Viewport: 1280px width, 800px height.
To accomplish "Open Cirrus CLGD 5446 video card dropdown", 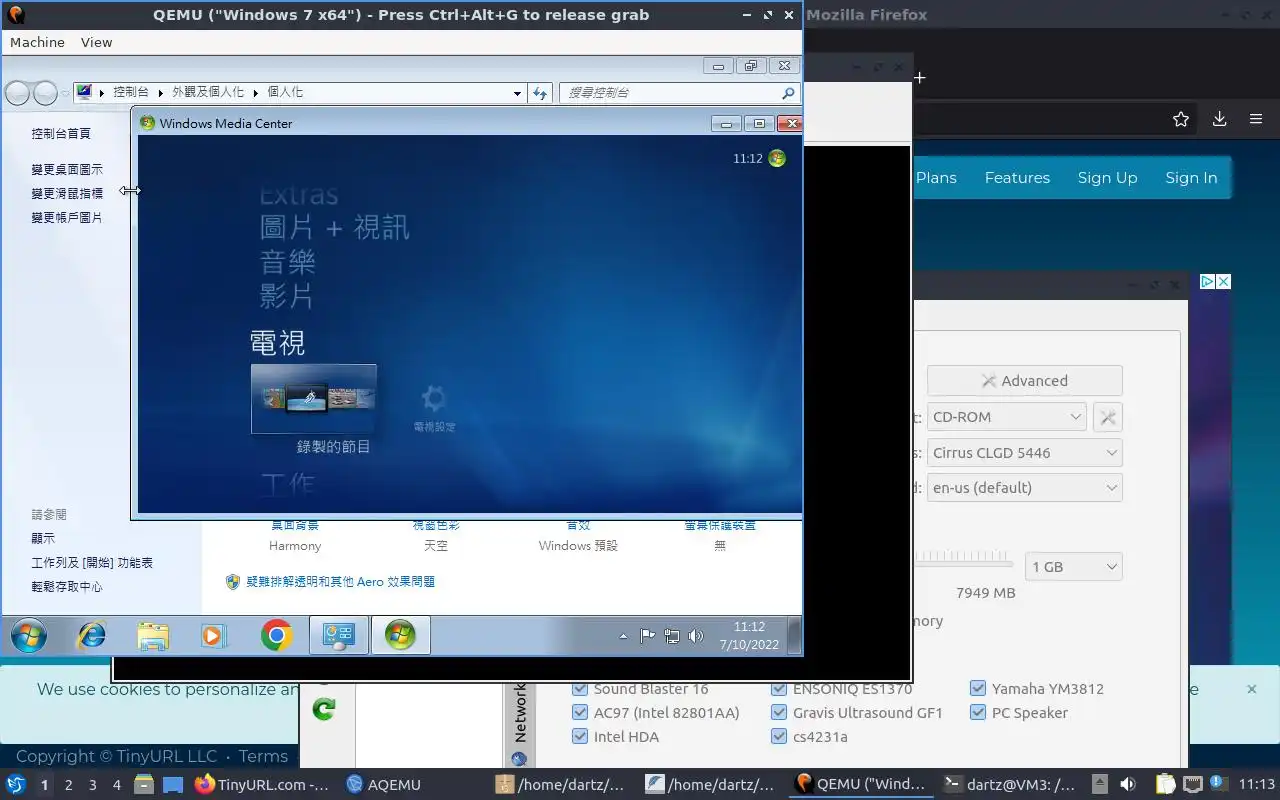I will pos(1025,453).
